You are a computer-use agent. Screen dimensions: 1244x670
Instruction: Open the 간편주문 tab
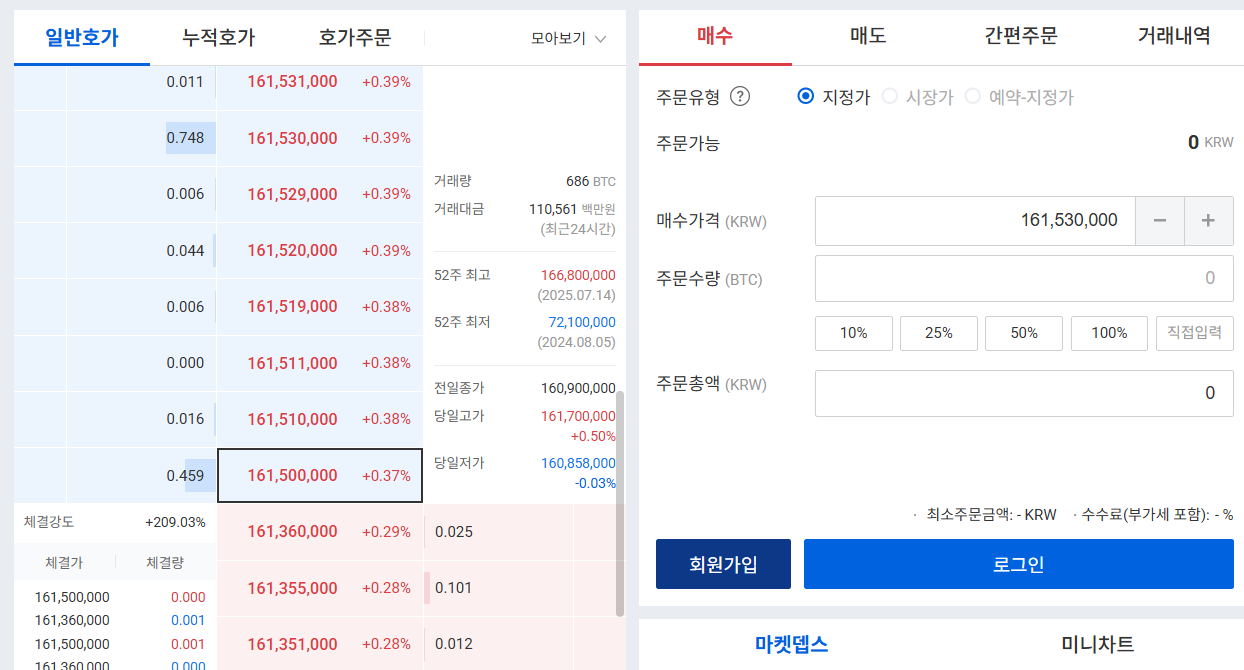pyautogui.click(x=1021, y=36)
